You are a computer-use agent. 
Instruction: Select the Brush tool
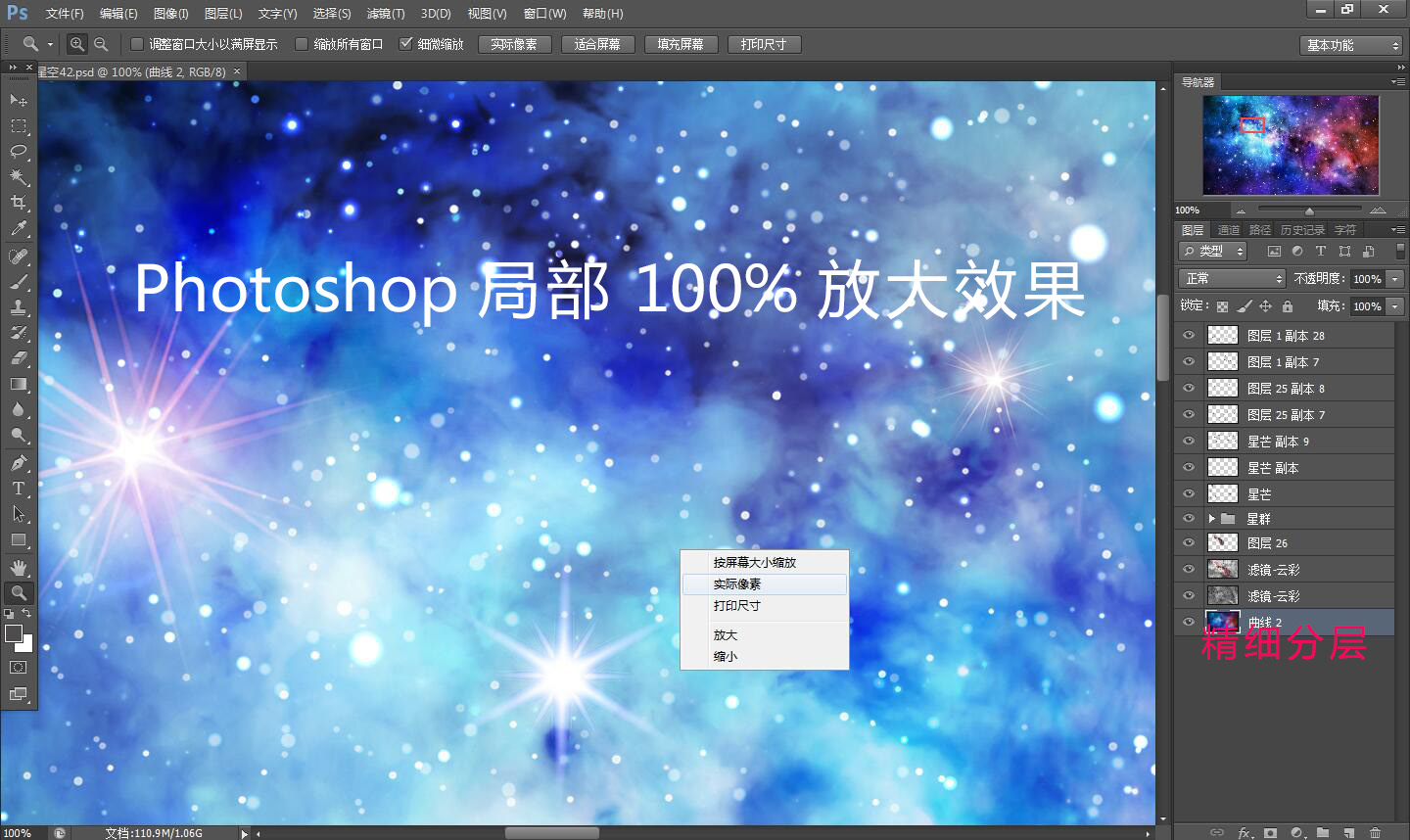(19, 282)
